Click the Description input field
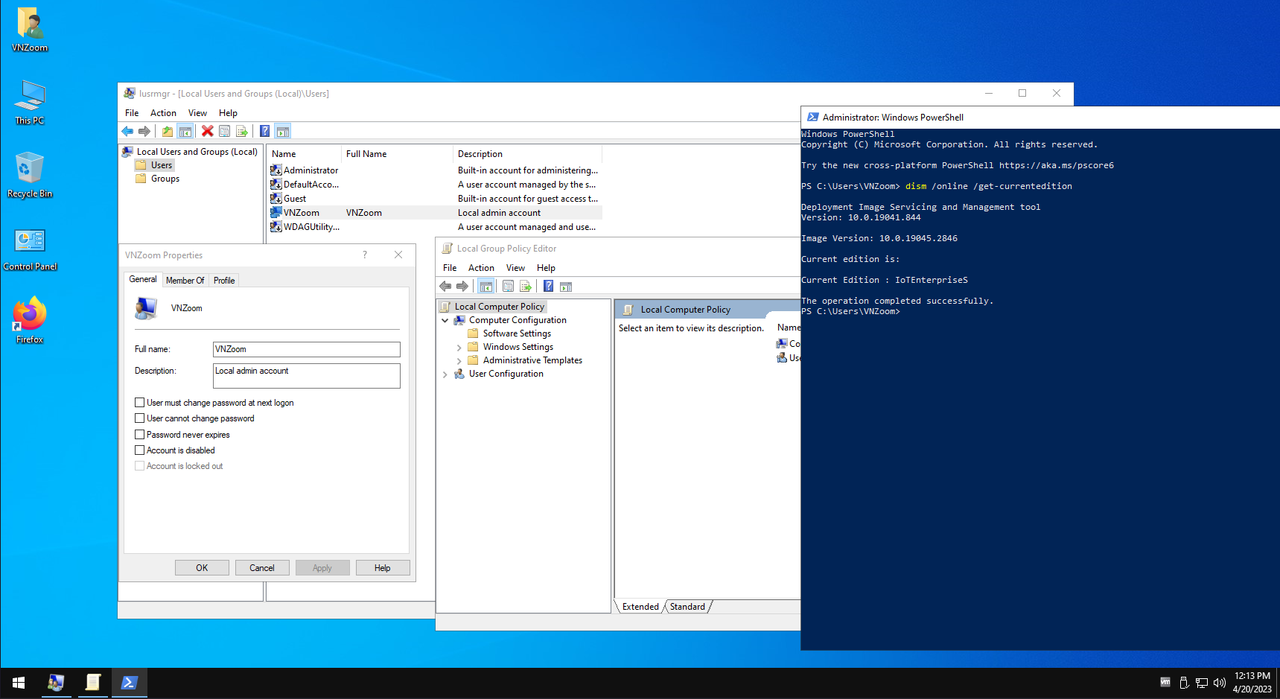1280x699 pixels. pyautogui.click(x=306, y=375)
